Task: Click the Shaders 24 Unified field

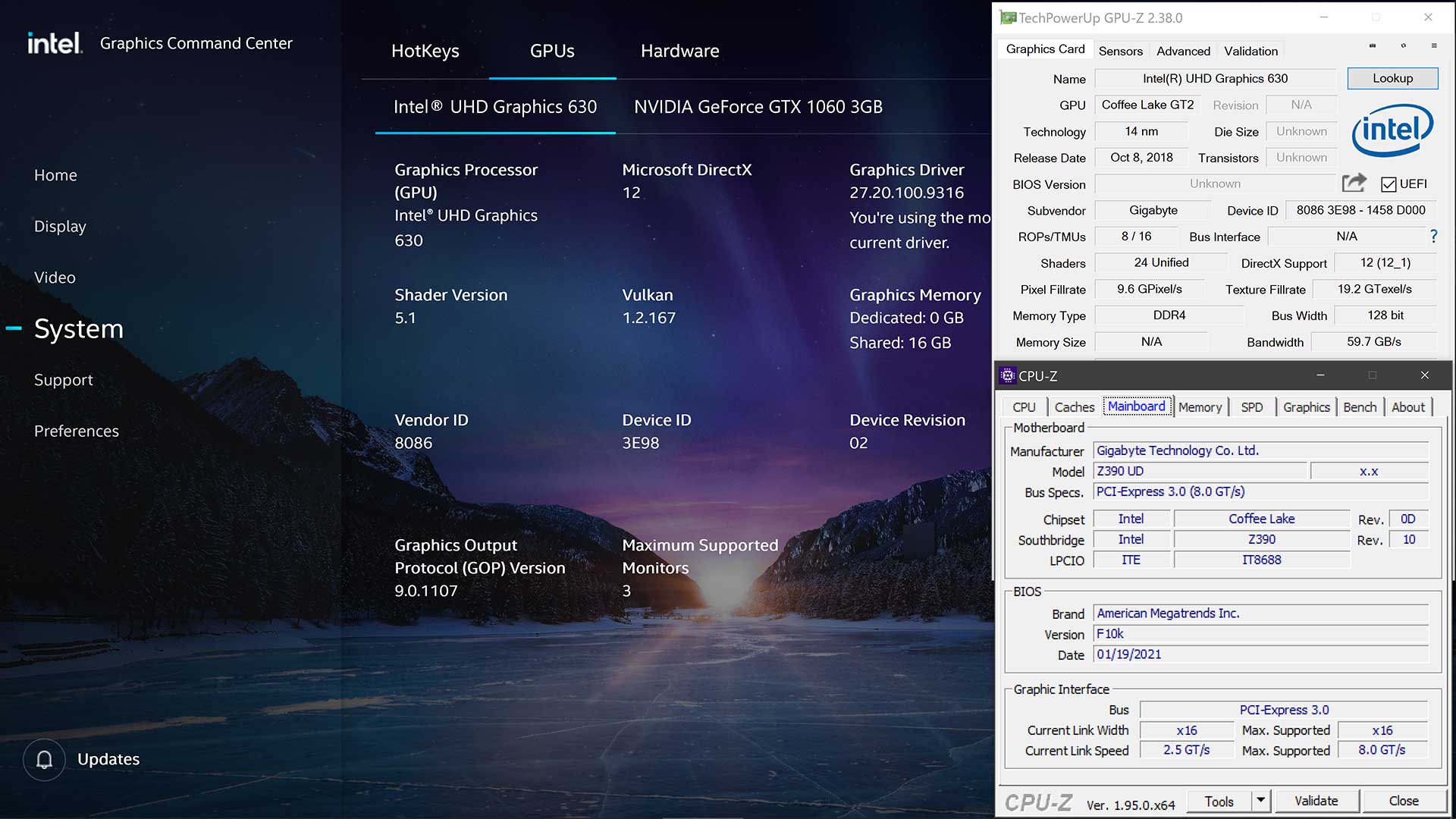Action: [x=1161, y=263]
